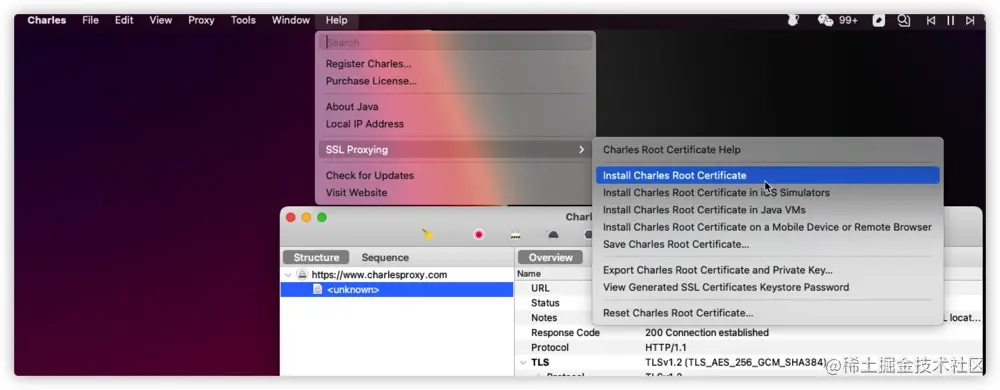1000x390 pixels.
Task: Open SSL Proxying submenu arrow
Action: (x=582, y=150)
